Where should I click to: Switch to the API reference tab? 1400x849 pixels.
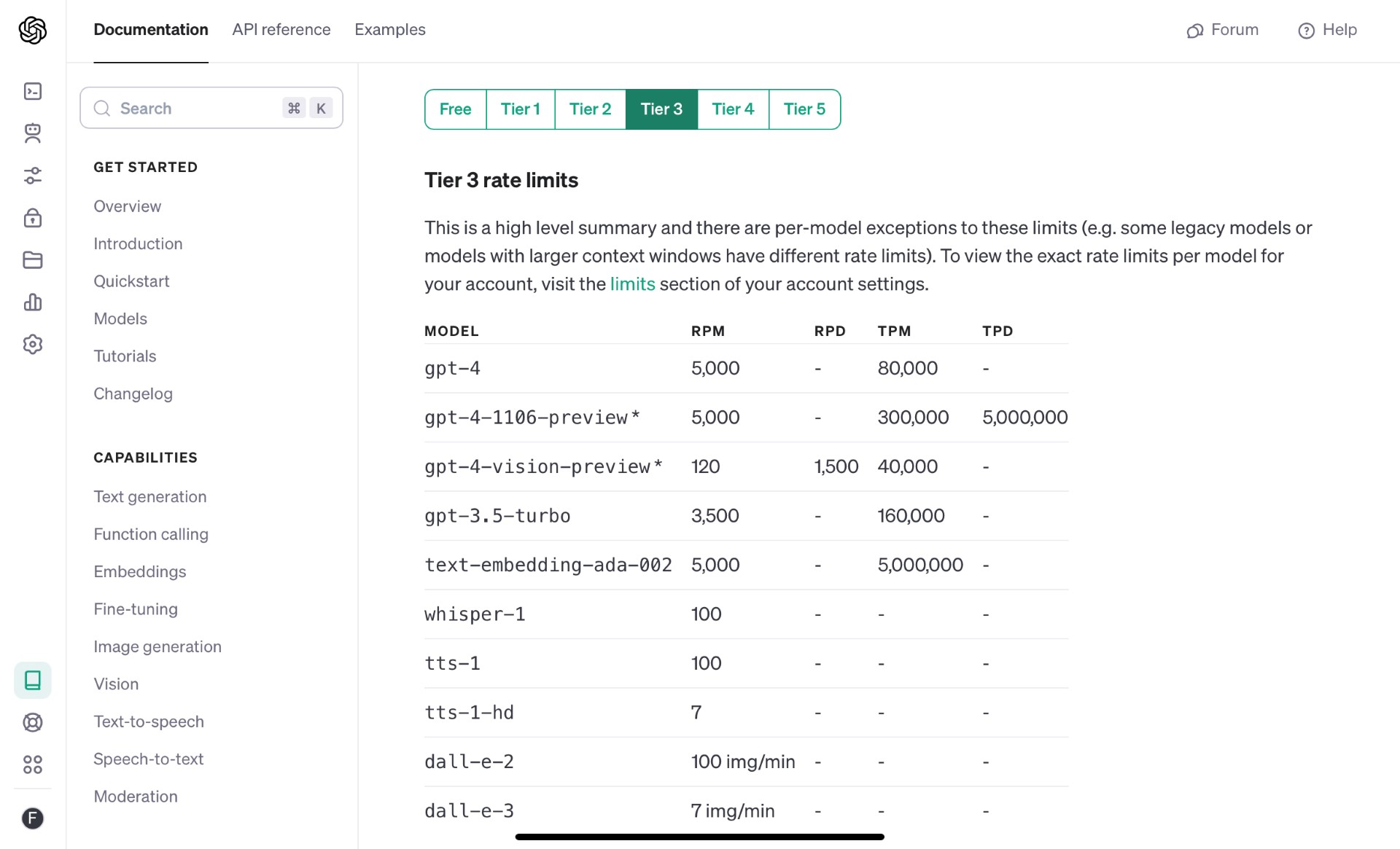(x=281, y=30)
